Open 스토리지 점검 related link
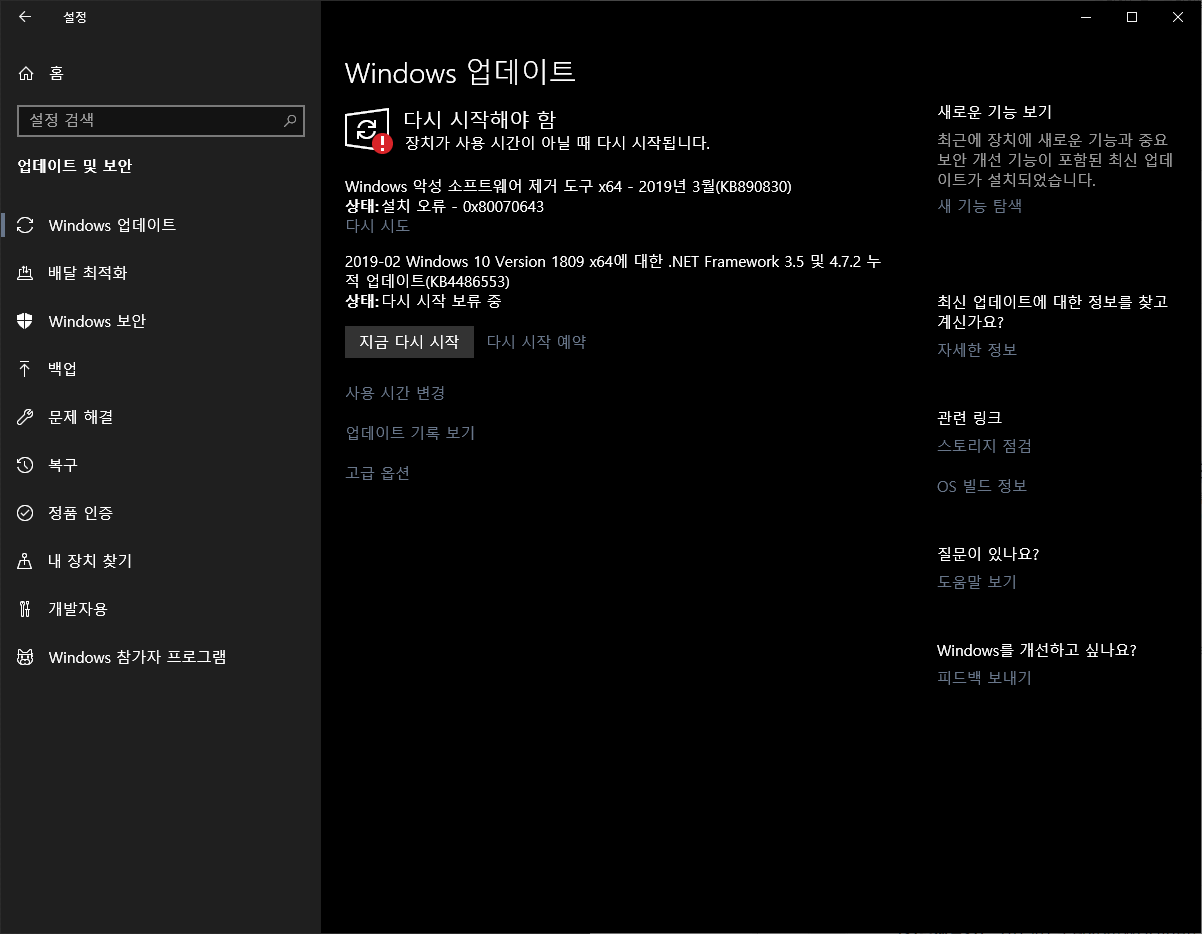 [984, 446]
